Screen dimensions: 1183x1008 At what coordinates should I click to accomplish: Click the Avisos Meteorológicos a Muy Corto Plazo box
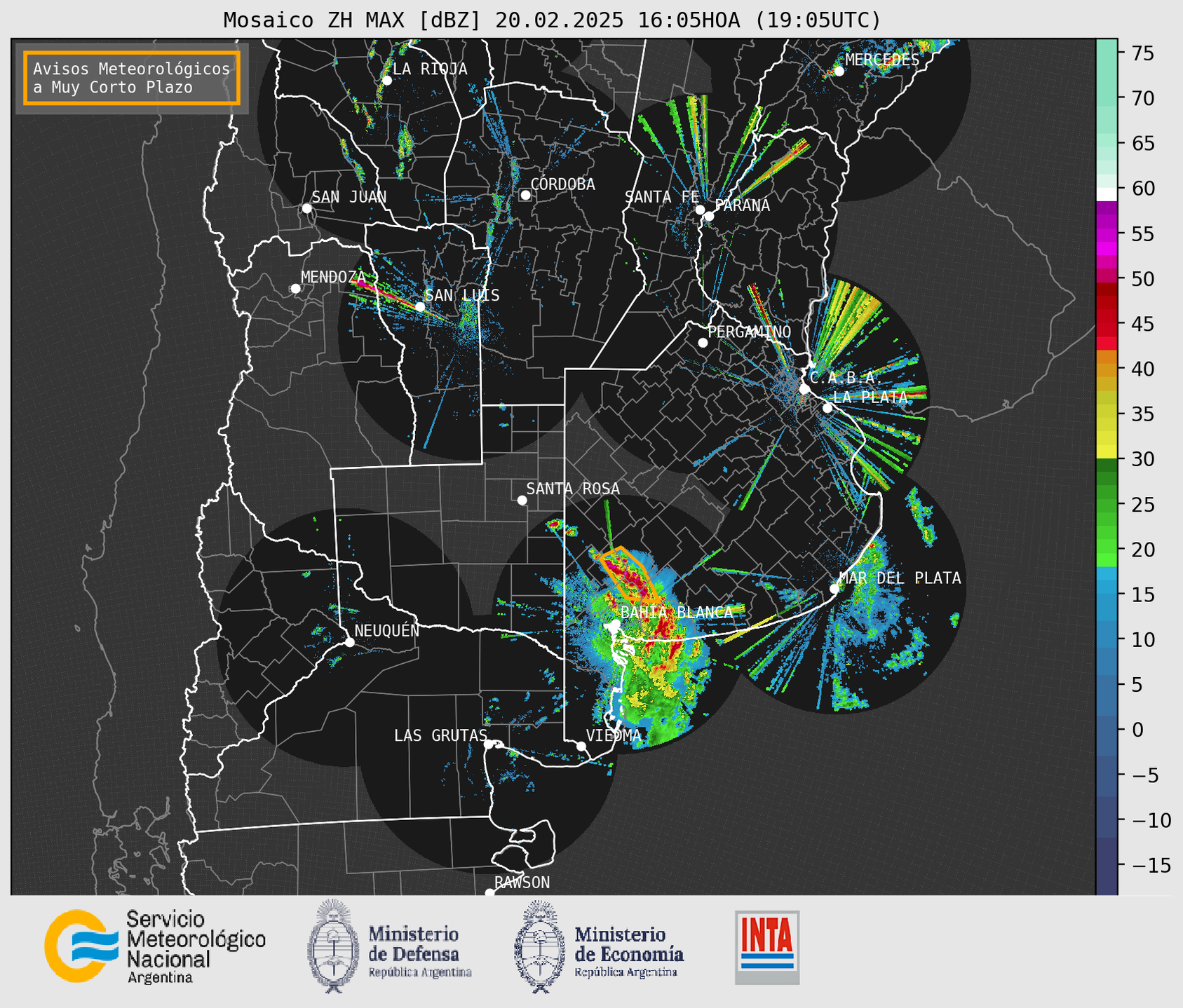point(132,78)
